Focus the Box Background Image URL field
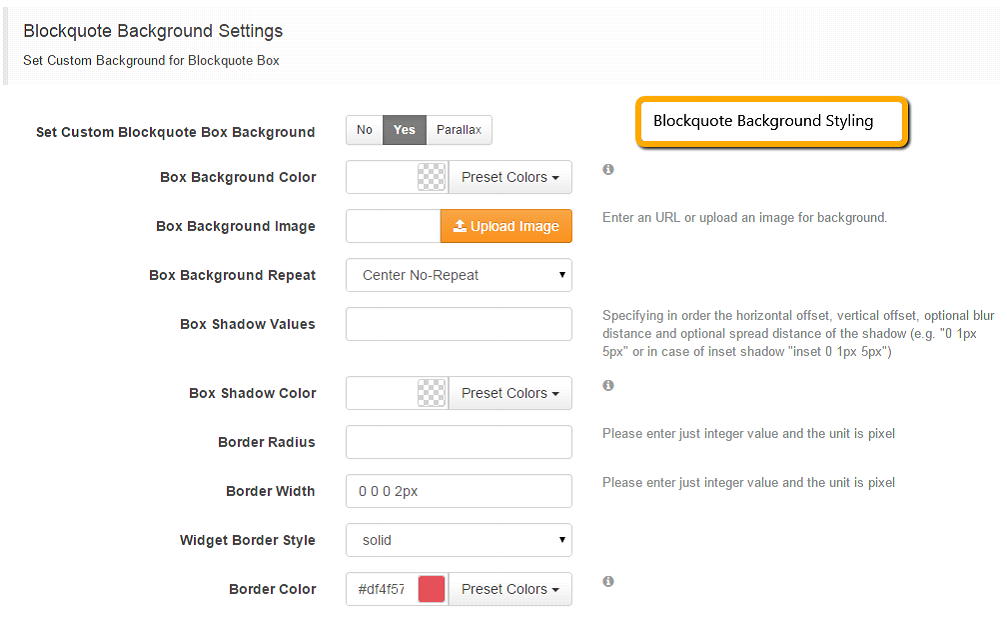 393,226
